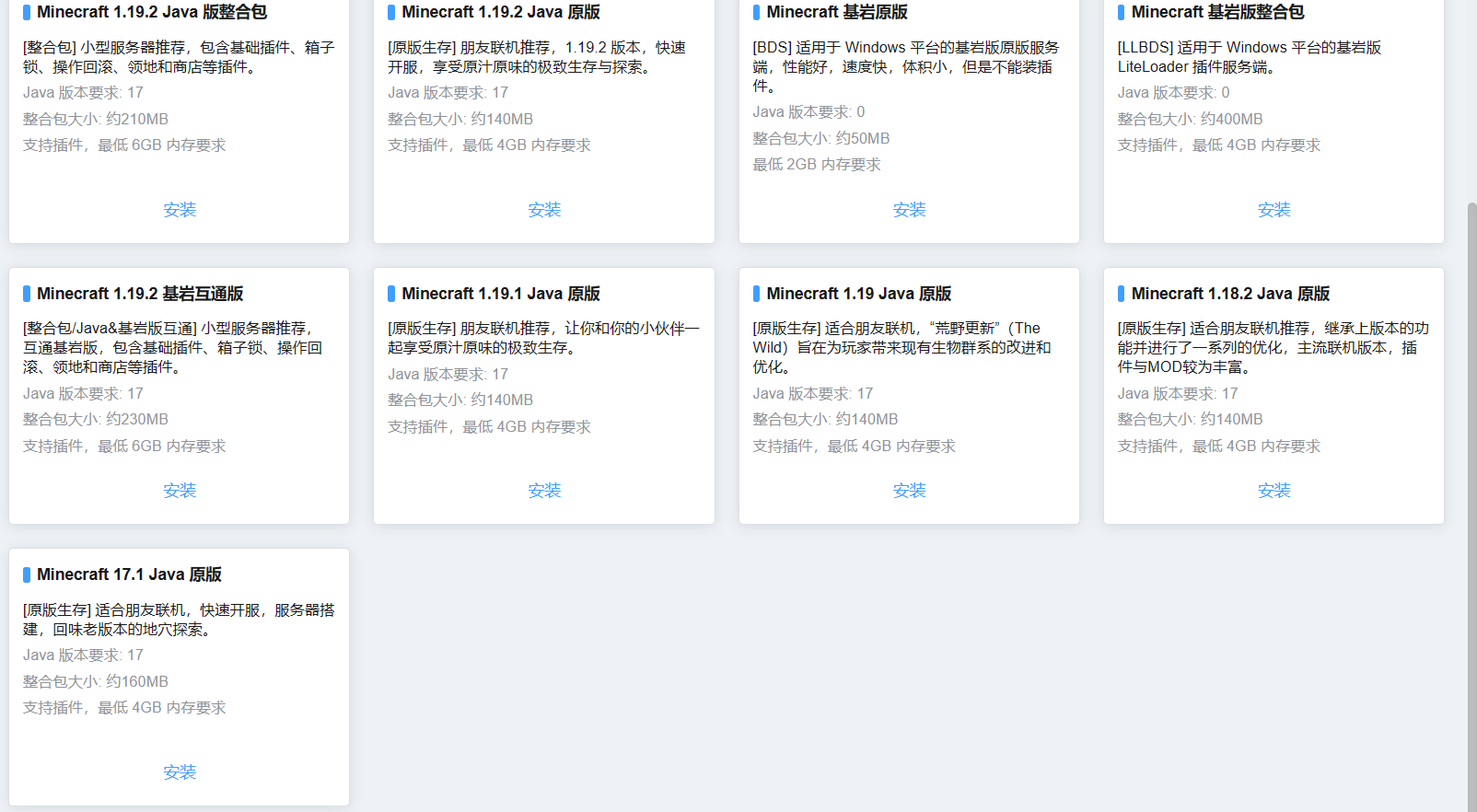
Task: Select the Minecraft 1.19.2 基岩互通版 heading
Action: 140,294
